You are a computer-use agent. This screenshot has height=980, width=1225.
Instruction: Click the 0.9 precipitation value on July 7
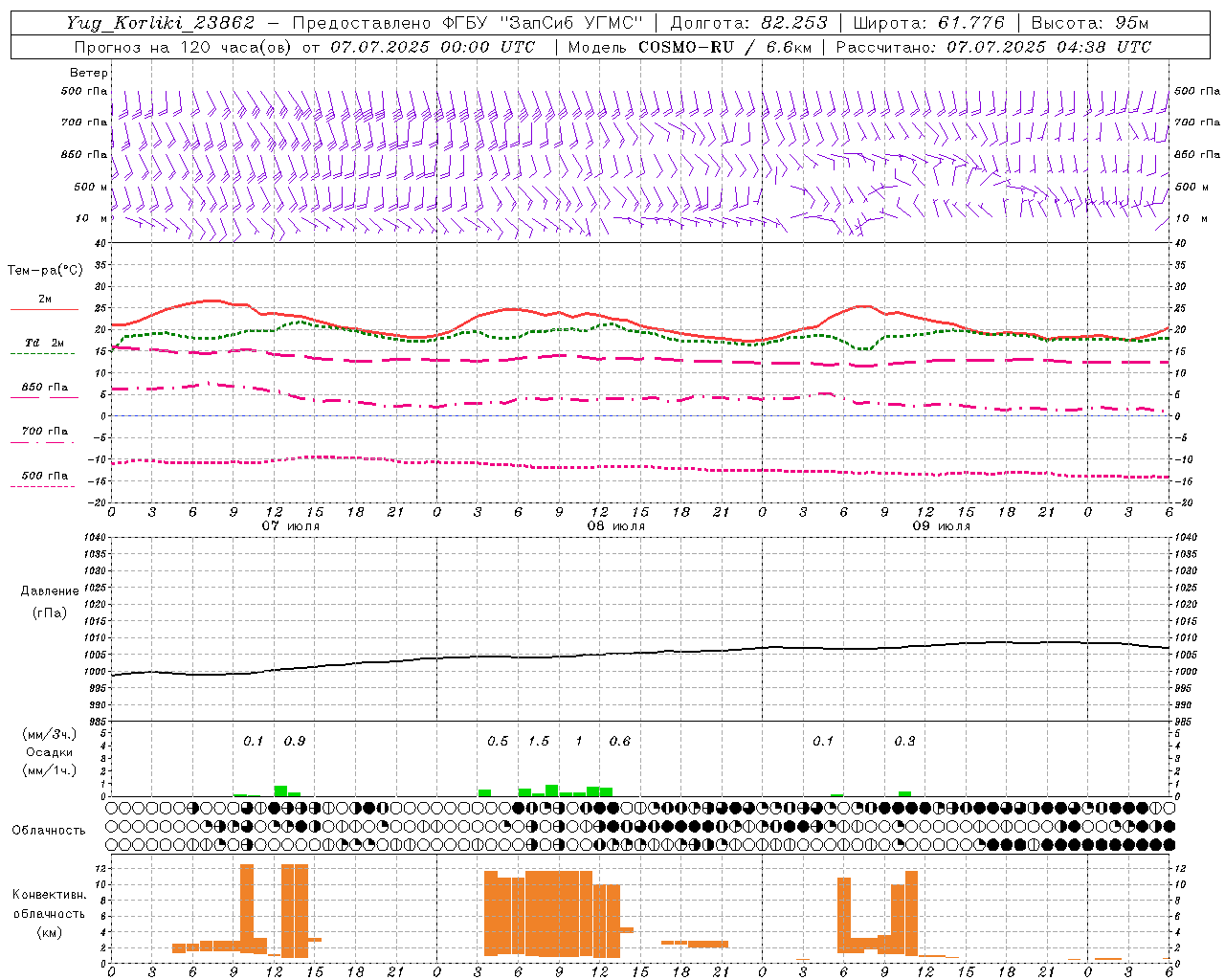(x=295, y=741)
